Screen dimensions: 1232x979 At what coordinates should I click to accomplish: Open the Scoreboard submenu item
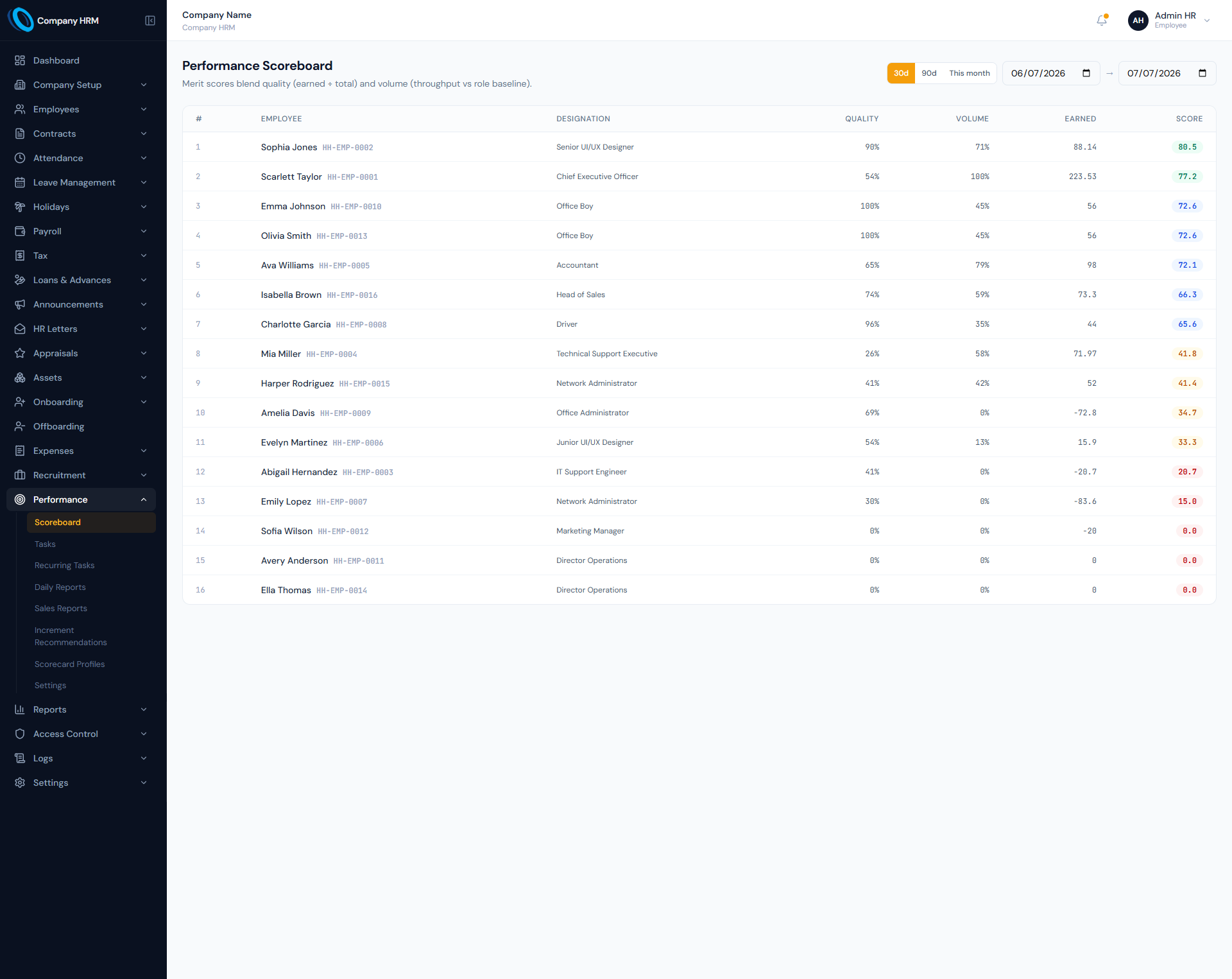click(91, 523)
